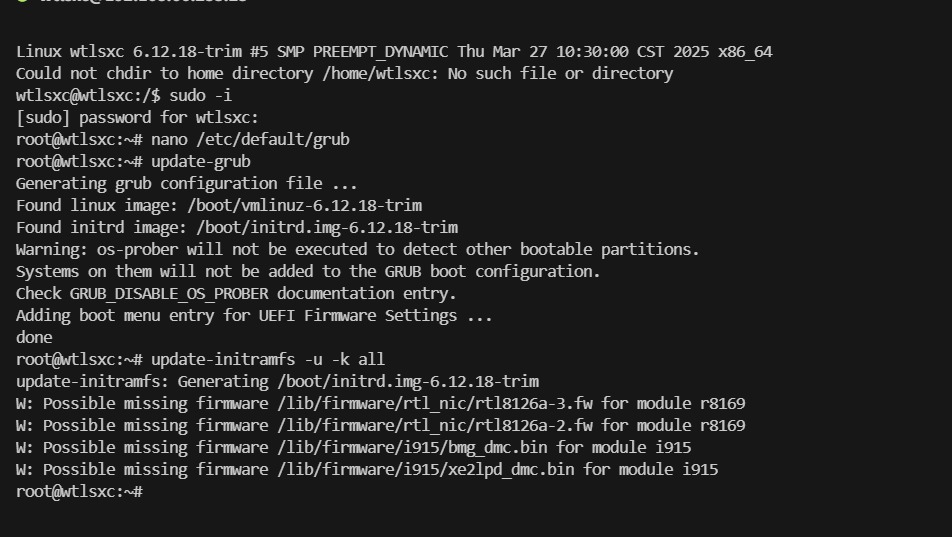This screenshot has height=537, width=952.
Task: Click the path /boot/vmlinuz-6.12.18-trim
Action: (x=305, y=205)
